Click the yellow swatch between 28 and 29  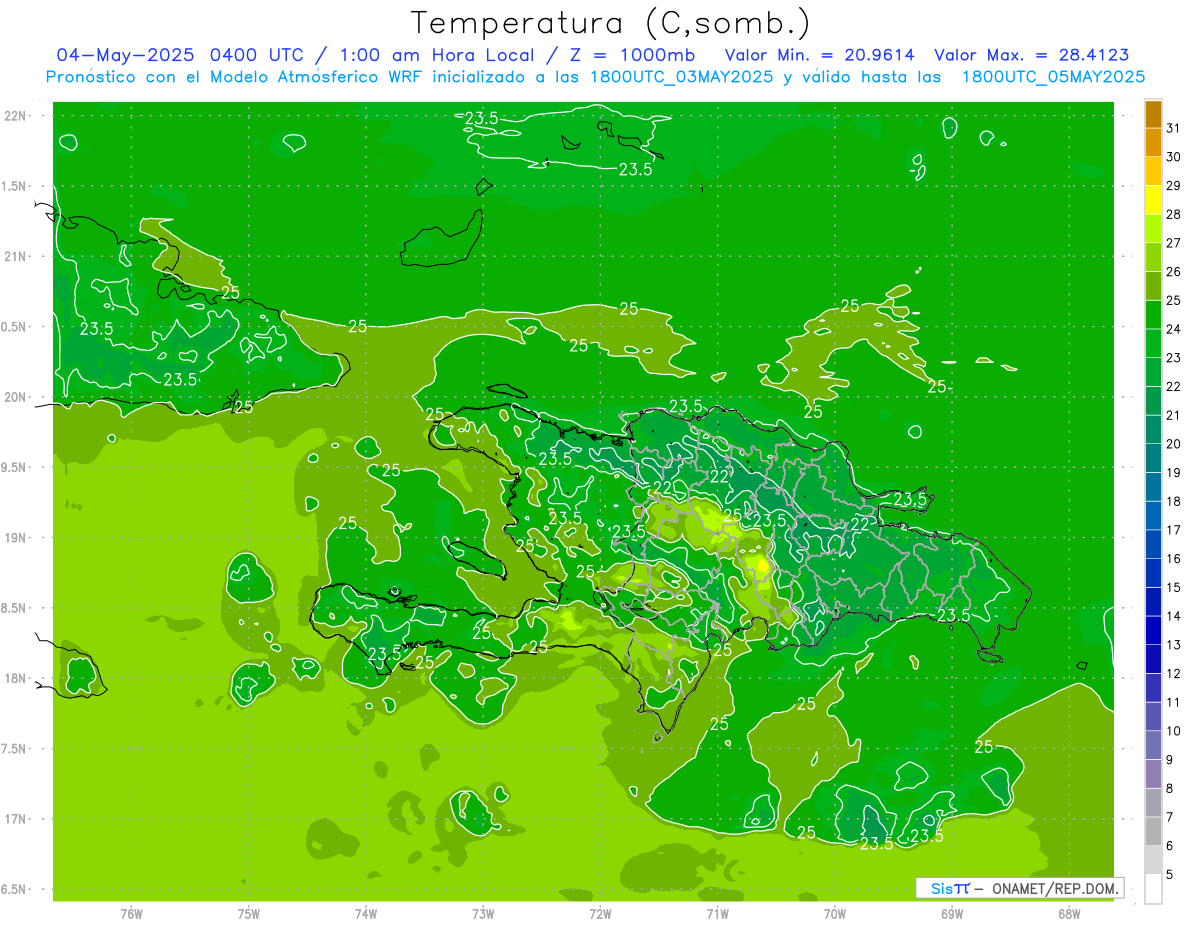[x=1153, y=200]
